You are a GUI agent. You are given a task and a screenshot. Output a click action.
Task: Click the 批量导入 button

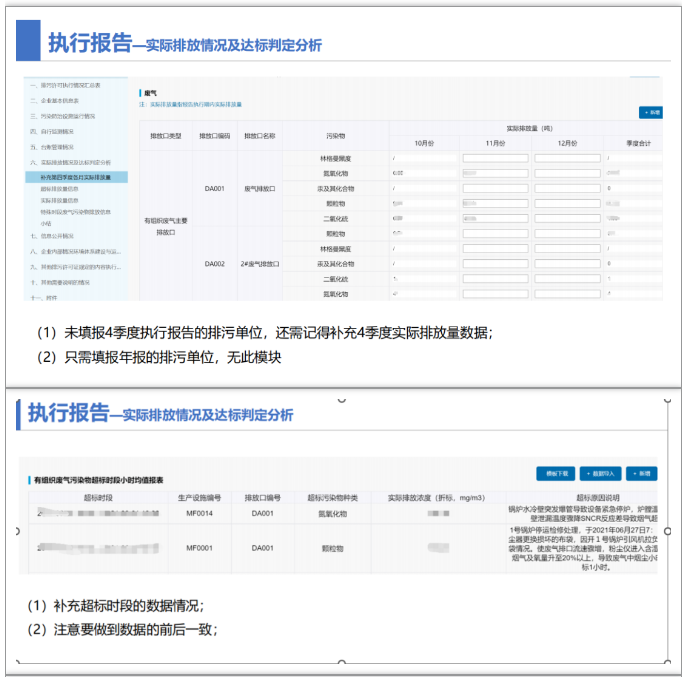click(x=601, y=473)
